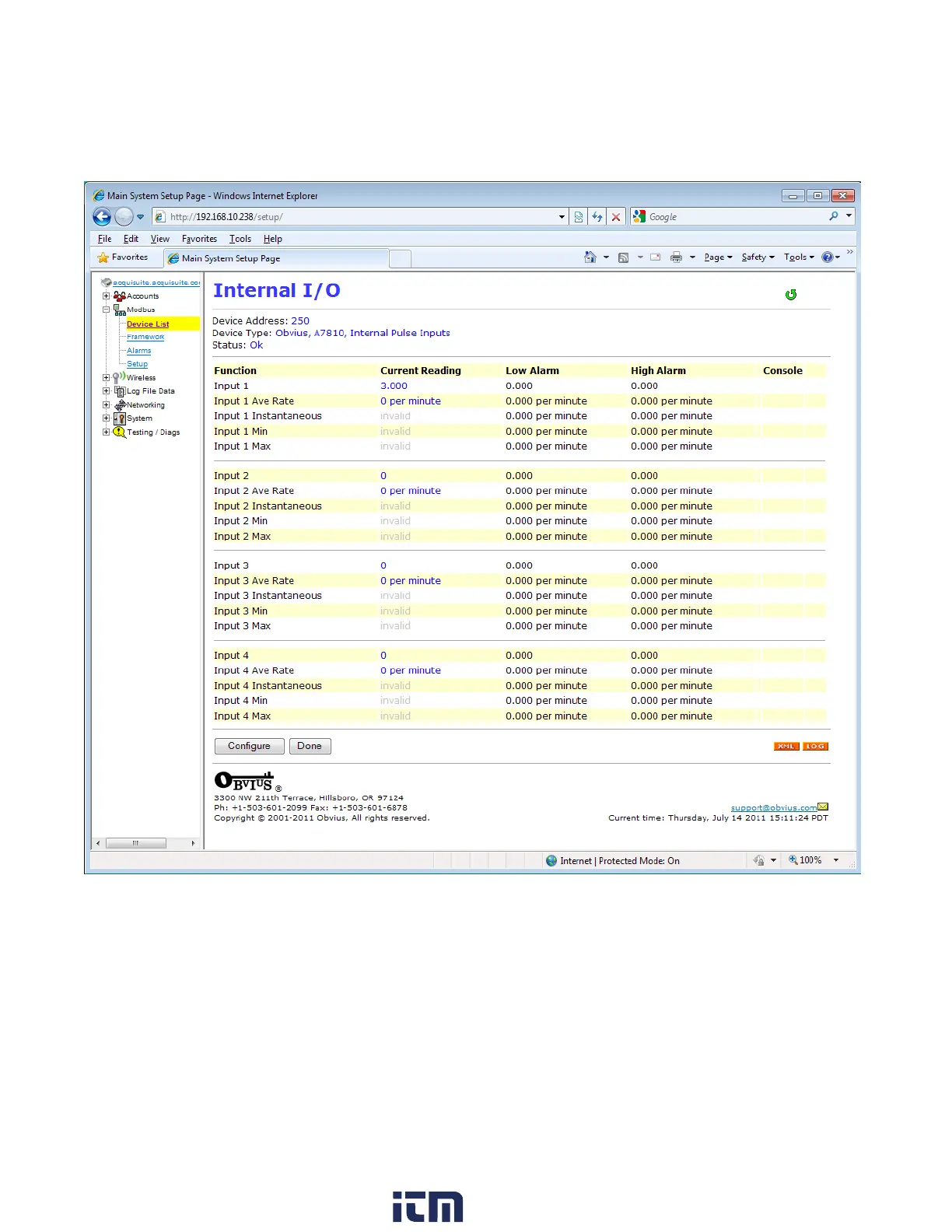
Task: Go back with the browser Back button
Action: click(x=102, y=217)
